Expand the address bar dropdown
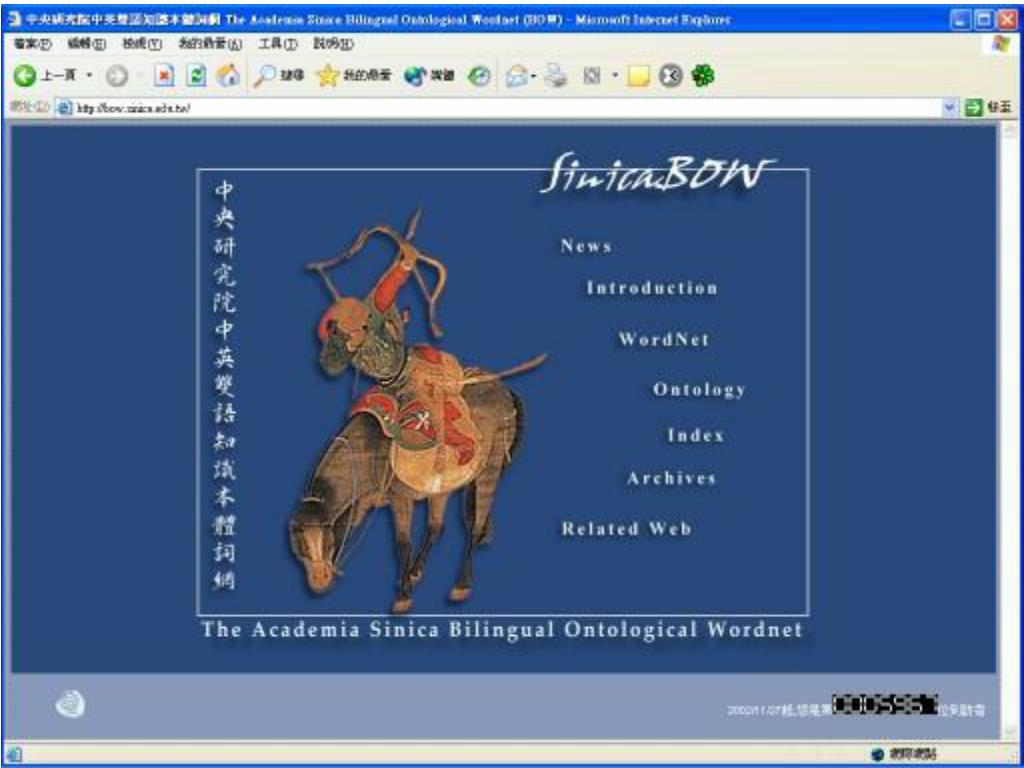The height and width of the screenshot is (768, 1024). coord(950,108)
